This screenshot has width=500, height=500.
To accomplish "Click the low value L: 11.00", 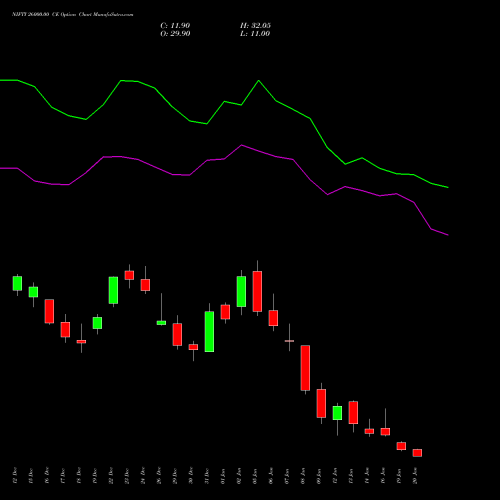I will pyautogui.click(x=255, y=34).
